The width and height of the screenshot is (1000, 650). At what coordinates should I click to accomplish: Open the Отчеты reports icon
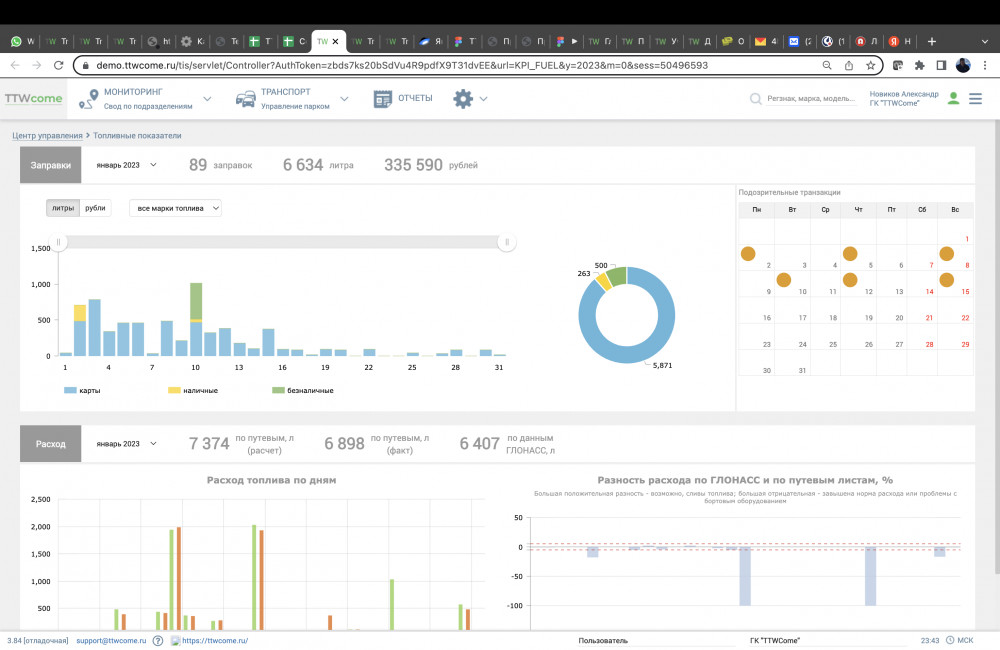point(382,98)
